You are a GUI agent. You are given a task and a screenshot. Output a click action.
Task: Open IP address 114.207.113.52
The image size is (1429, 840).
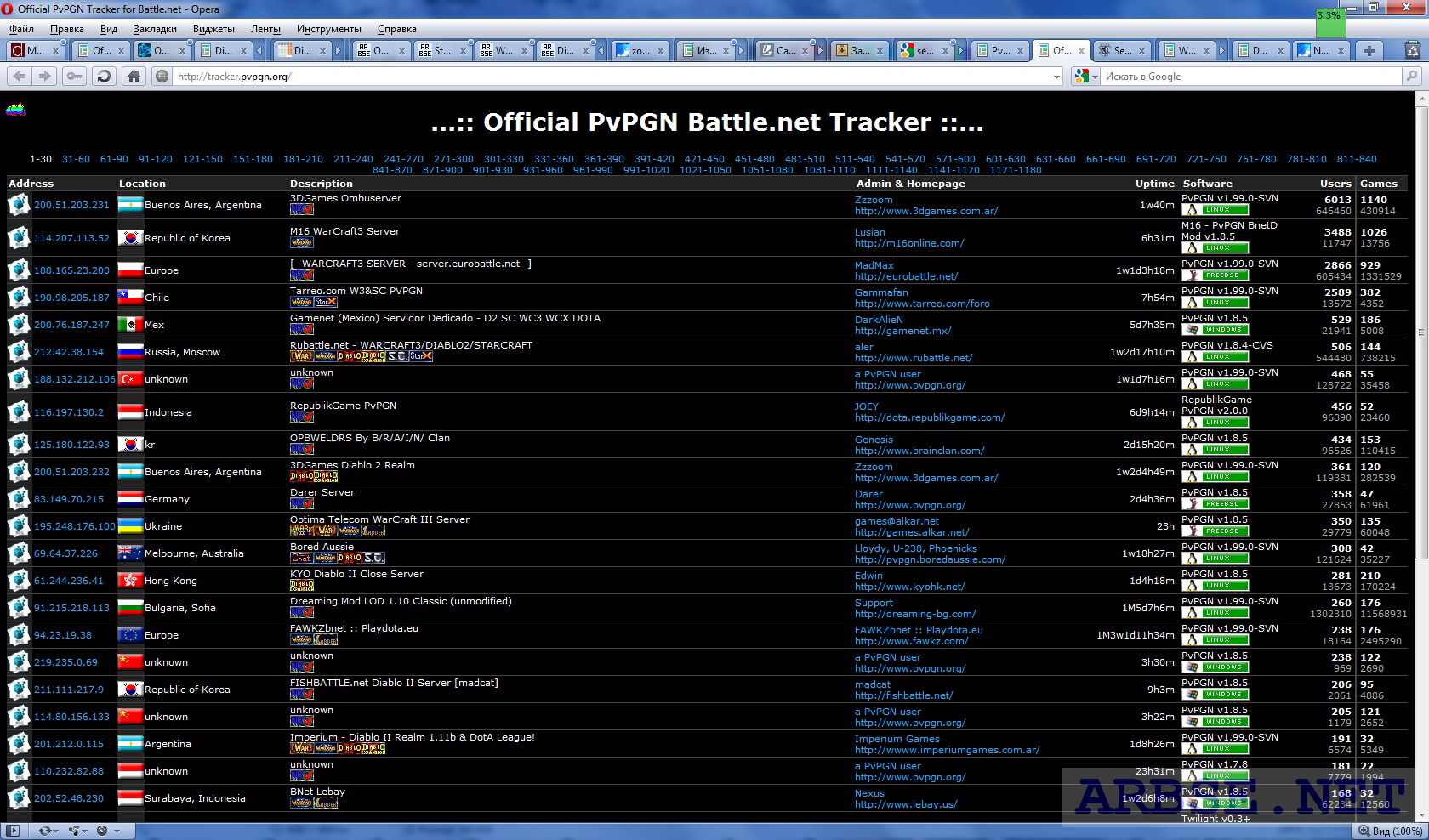click(x=71, y=238)
